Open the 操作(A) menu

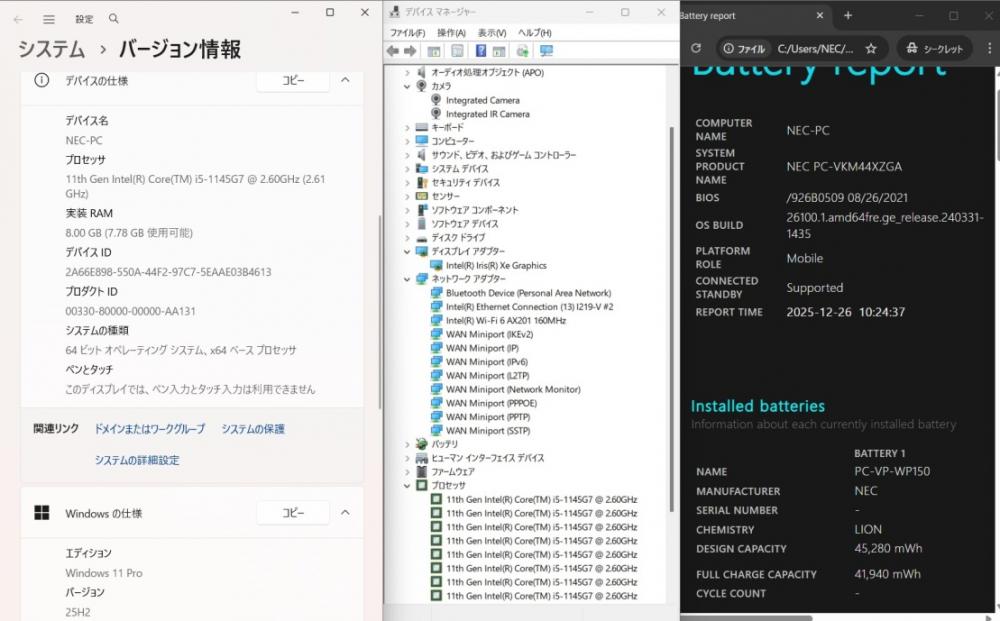(x=451, y=33)
